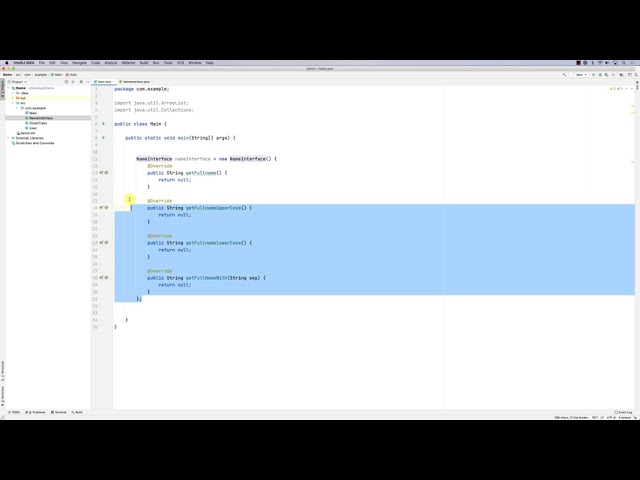The height and width of the screenshot is (480, 640).
Task: Click run gutter arrow beside class Main
Action: click(x=103, y=124)
